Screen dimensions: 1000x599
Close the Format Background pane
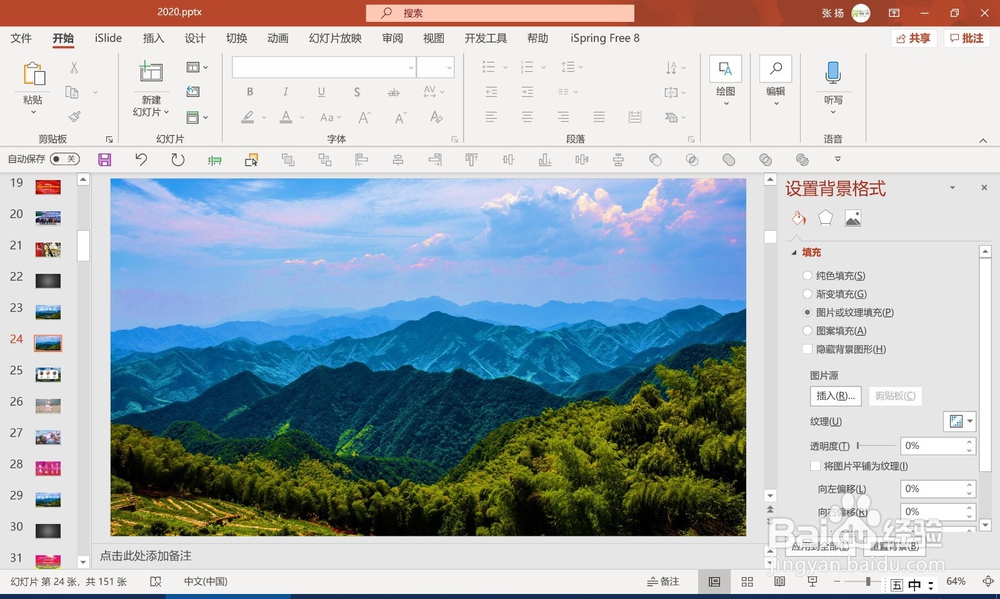pos(983,188)
